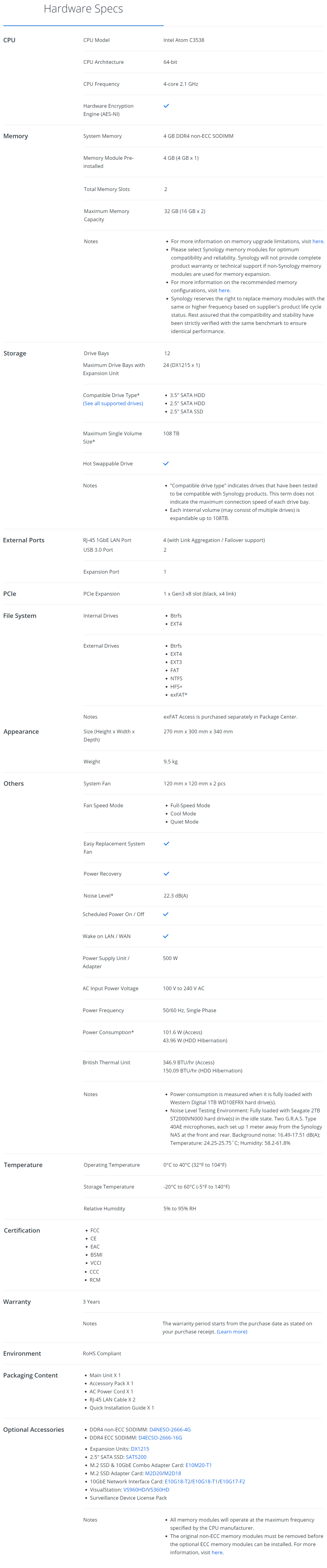Open the D4NESO-2666-4G memory module link
This screenshot has width=327, height=1568.
170,1429
